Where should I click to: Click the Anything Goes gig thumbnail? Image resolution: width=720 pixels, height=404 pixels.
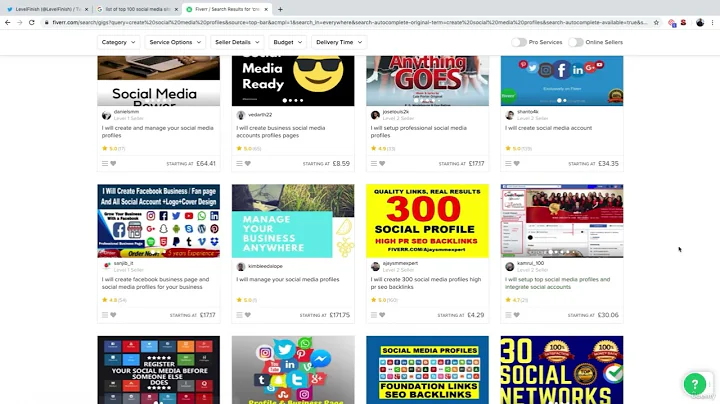tap(428, 81)
